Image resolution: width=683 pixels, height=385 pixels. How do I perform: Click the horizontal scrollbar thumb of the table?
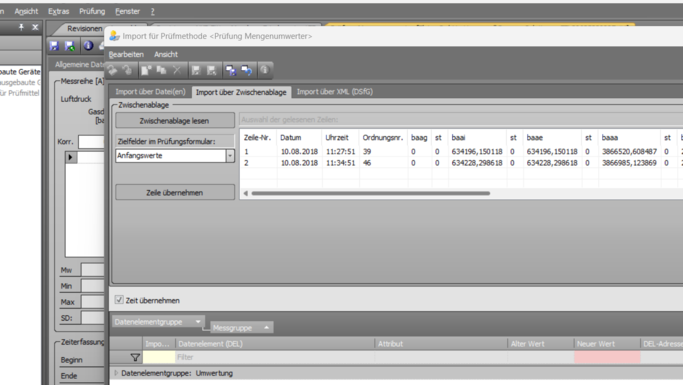[371, 193]
